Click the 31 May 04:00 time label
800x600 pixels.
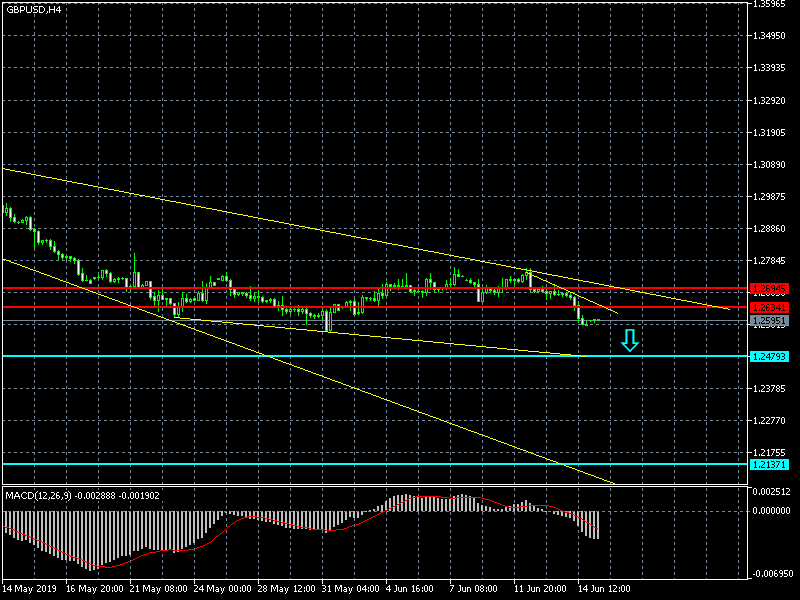[x=351, y=590]
